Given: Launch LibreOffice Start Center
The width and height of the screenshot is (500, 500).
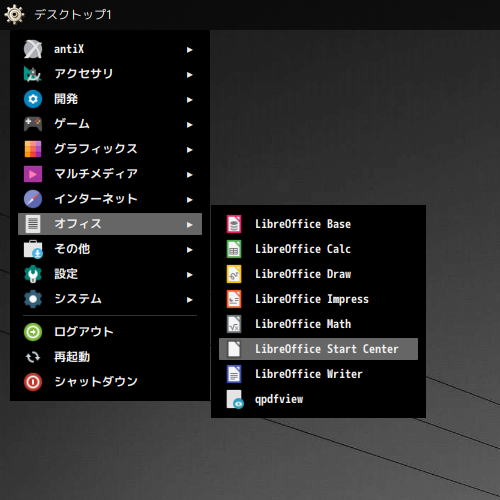Looking at the screenshot, I should point(318,349).
